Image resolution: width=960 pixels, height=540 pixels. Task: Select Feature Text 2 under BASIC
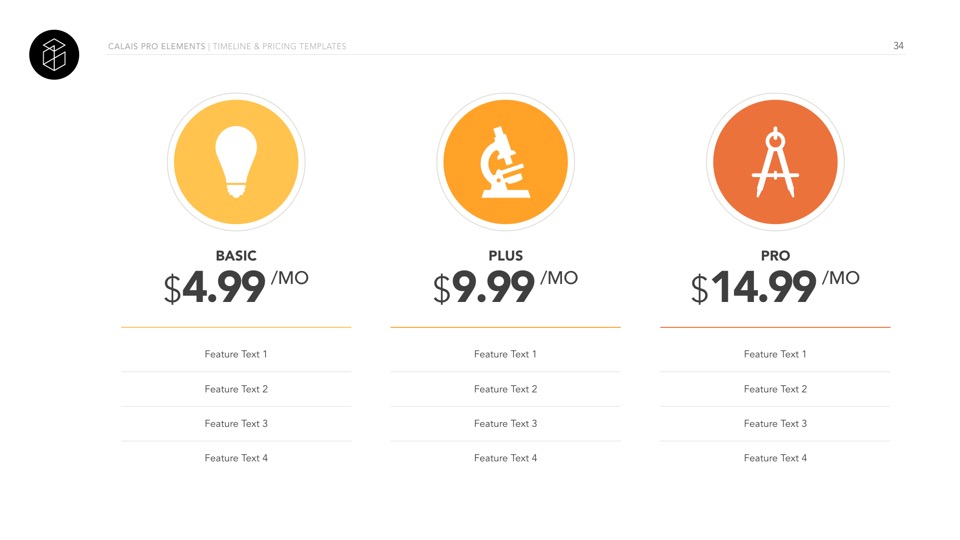click(x=236, y=389)
